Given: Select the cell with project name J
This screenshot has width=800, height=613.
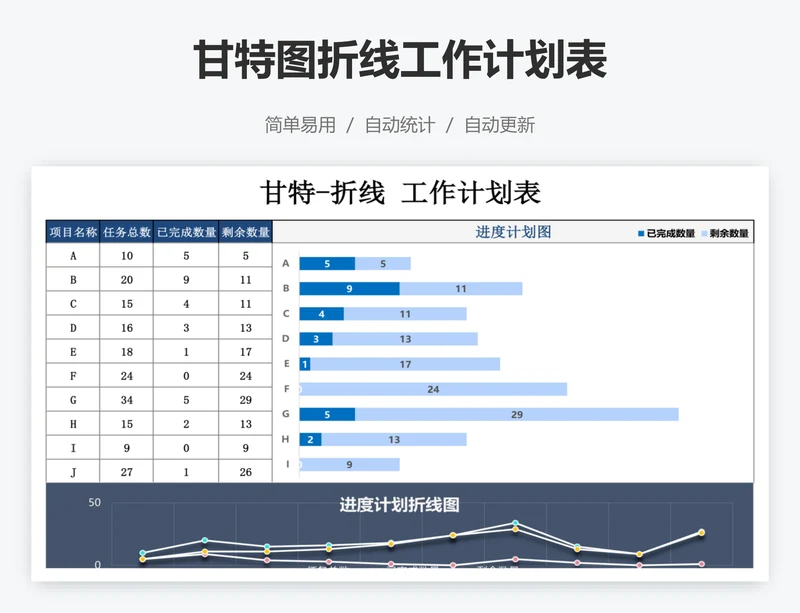Looking at the screenshot, I should 73,472.
